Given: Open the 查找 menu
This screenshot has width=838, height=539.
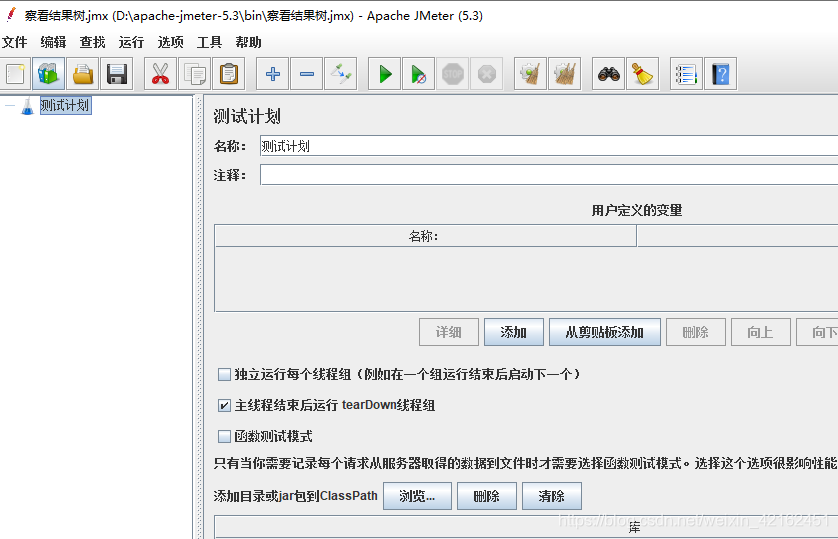Looking at the screenshot, I should (x=92, y=42).
